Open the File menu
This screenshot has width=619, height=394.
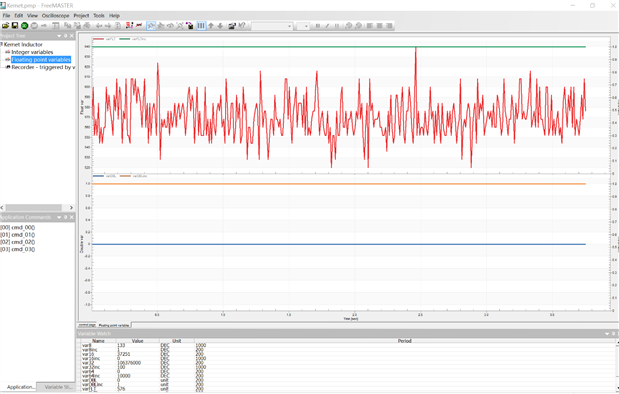(x=6, y=15)
